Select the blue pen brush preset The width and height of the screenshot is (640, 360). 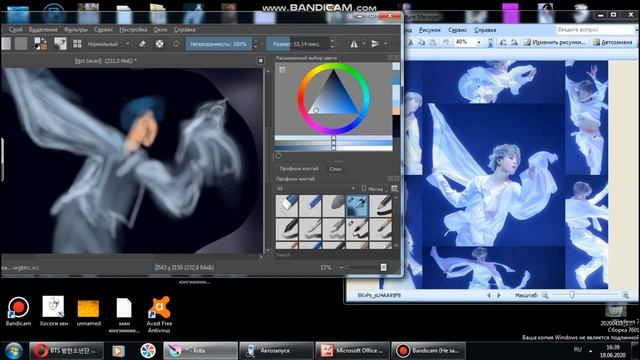pos(310,205)
